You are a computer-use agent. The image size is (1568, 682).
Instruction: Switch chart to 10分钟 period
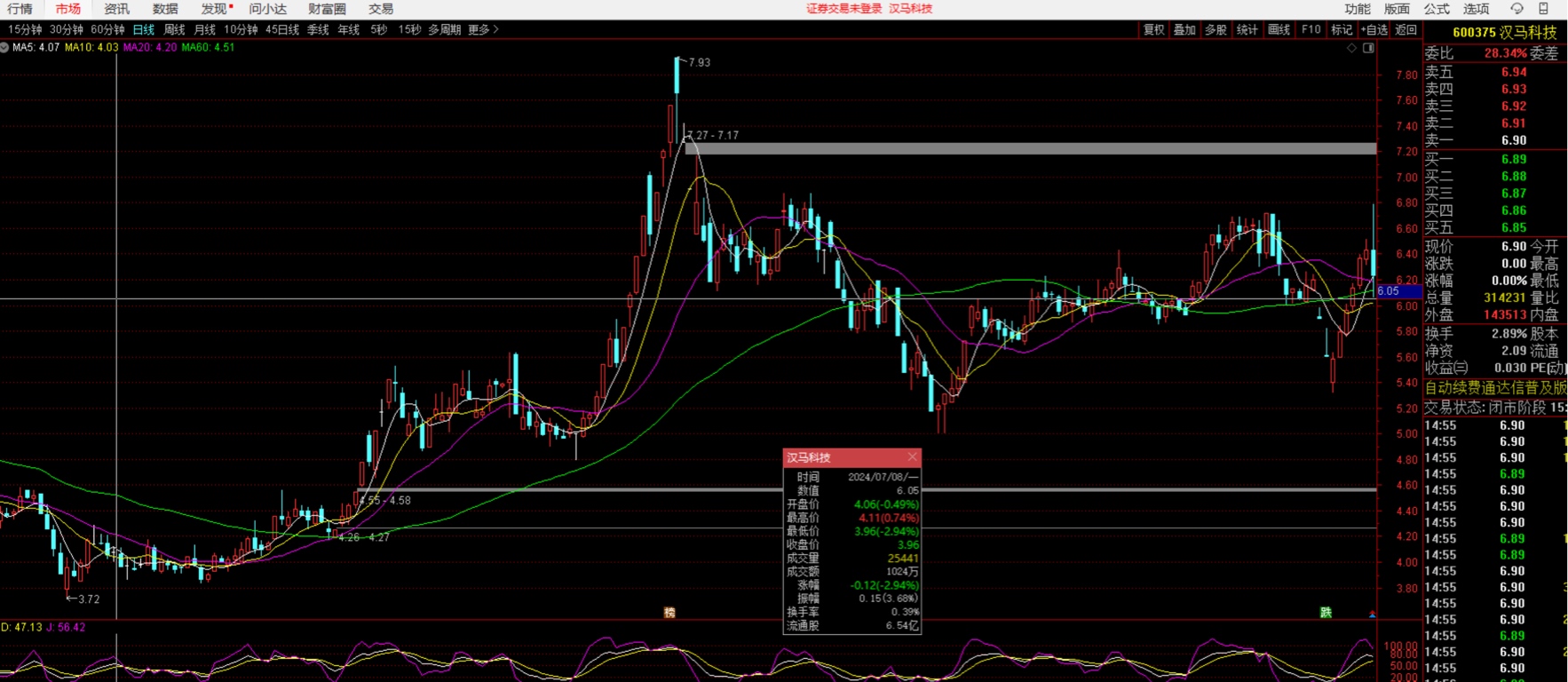(241, 29)
